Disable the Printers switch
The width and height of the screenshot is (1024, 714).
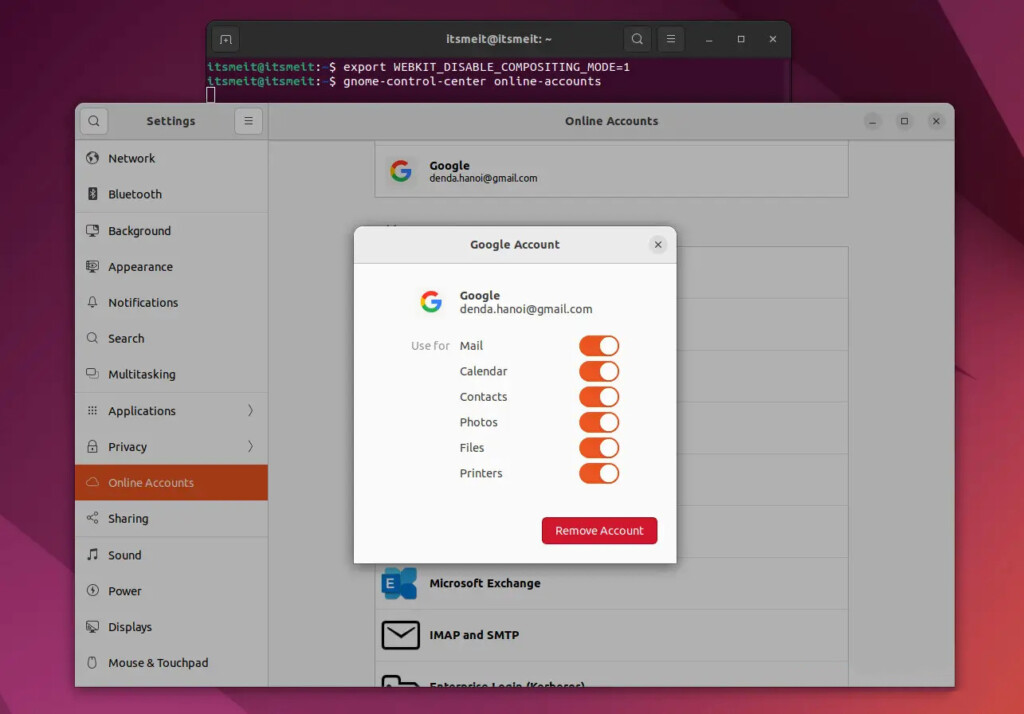(598, 473)
